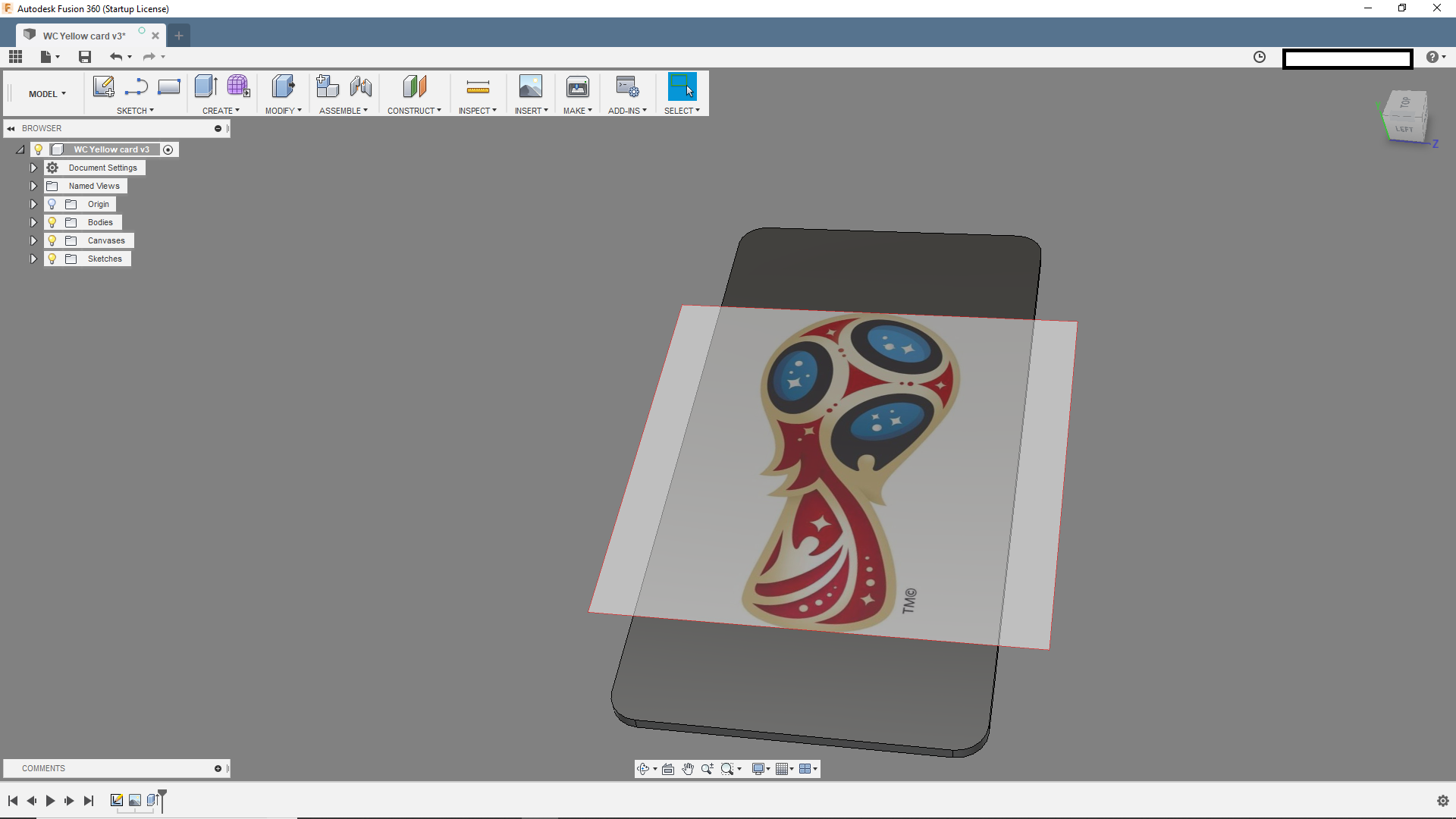Click the user account name field
The height and width of the screenshot is (819, 1456).
tap(1348, 58)
